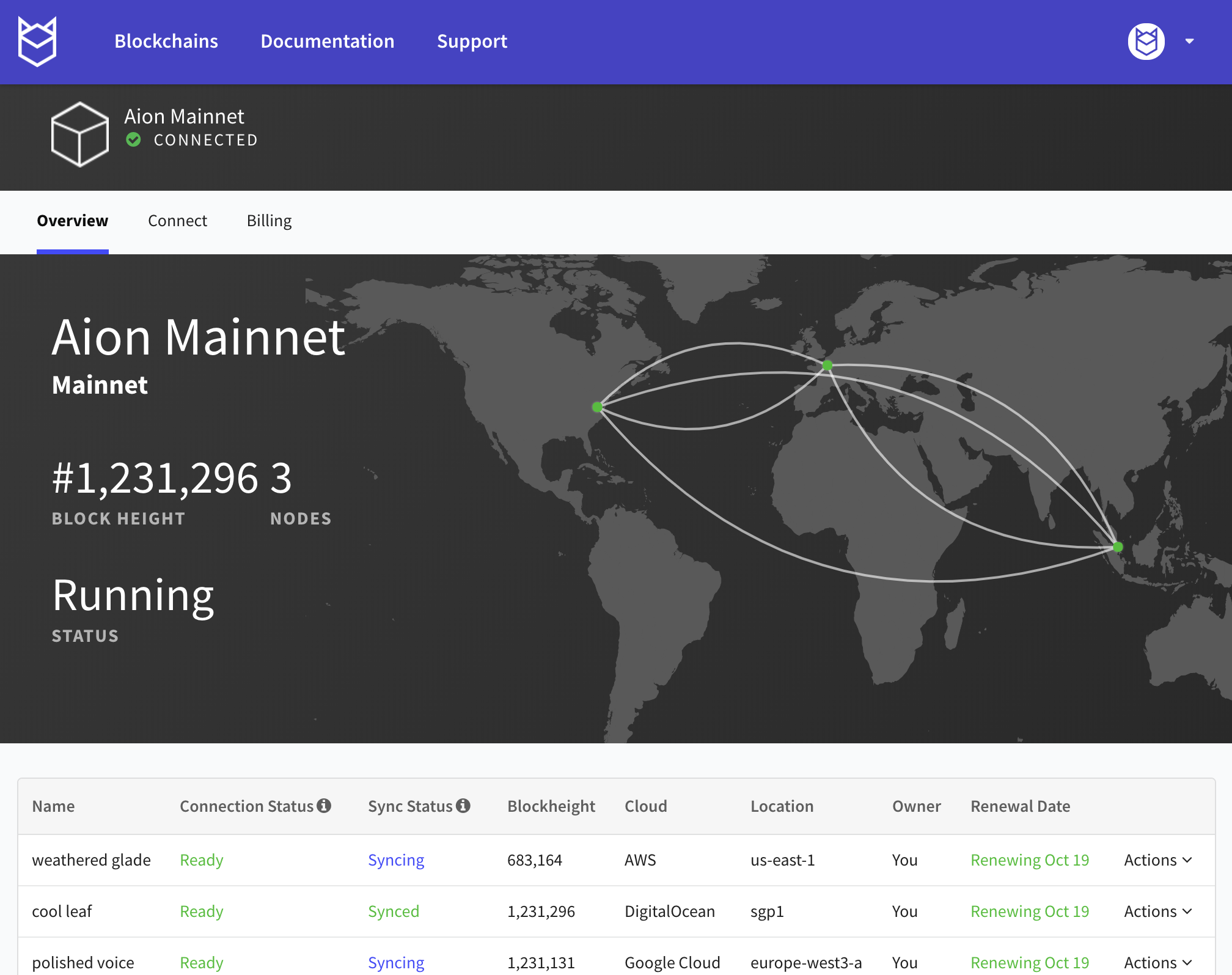
Task: Select the North America node dot on map
Action: pyautogui.click(x=598, y=407)
